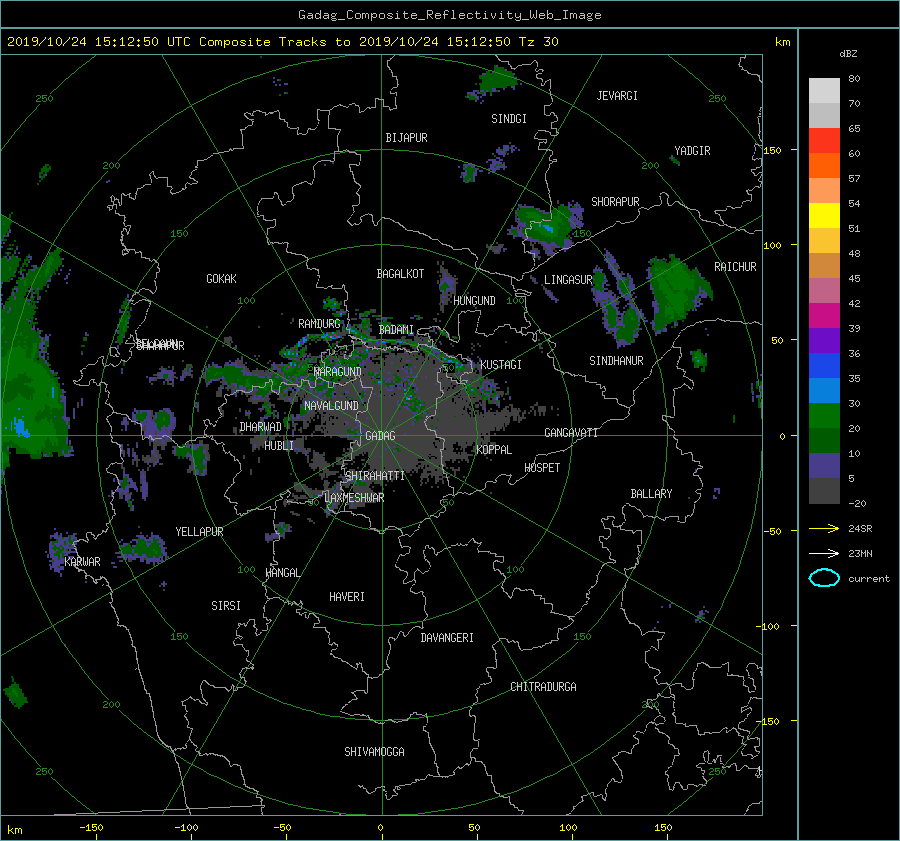Click the current legend label
This screenshot has height=841, width=900.
coord(868,579)
